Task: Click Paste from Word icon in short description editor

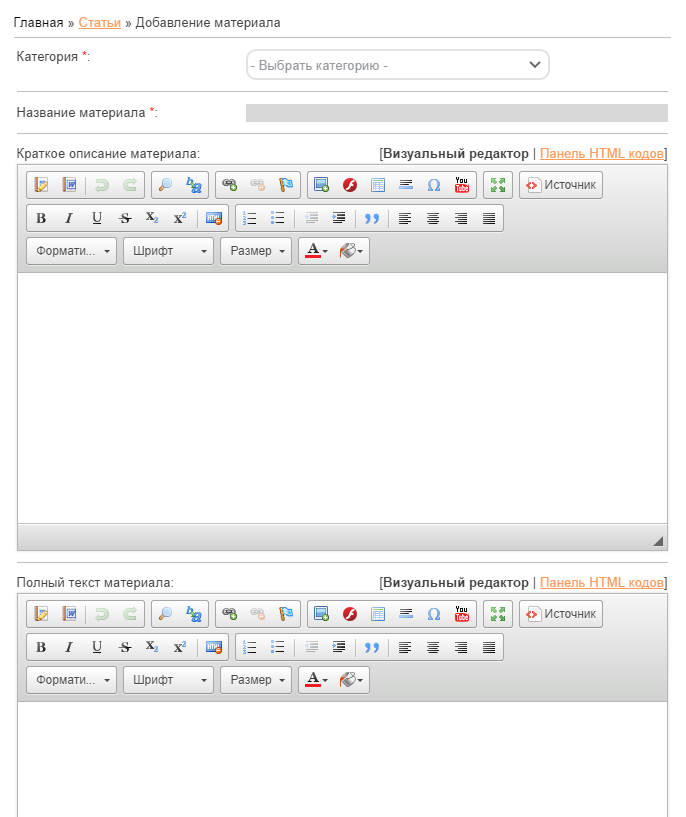Action: [69, 185]
